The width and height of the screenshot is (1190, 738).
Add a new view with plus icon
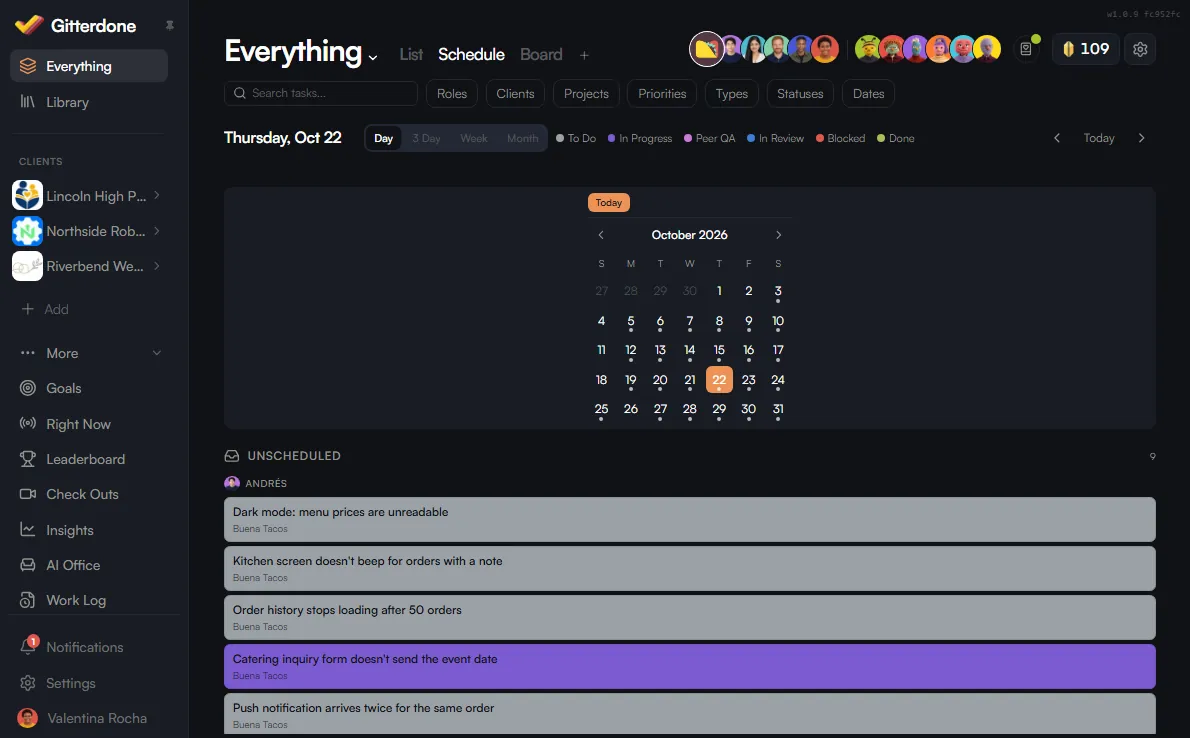[x=584, y=55]
